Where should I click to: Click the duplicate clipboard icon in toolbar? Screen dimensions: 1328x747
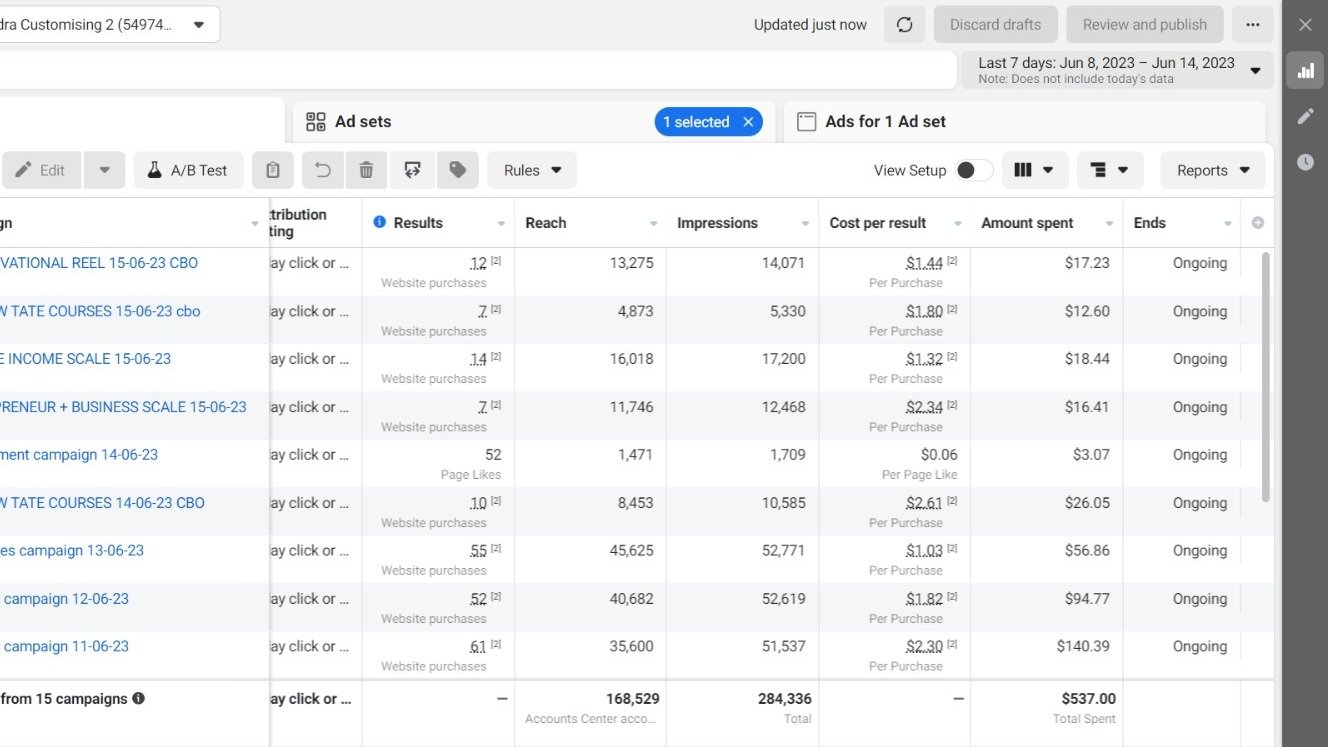(272, 170)
